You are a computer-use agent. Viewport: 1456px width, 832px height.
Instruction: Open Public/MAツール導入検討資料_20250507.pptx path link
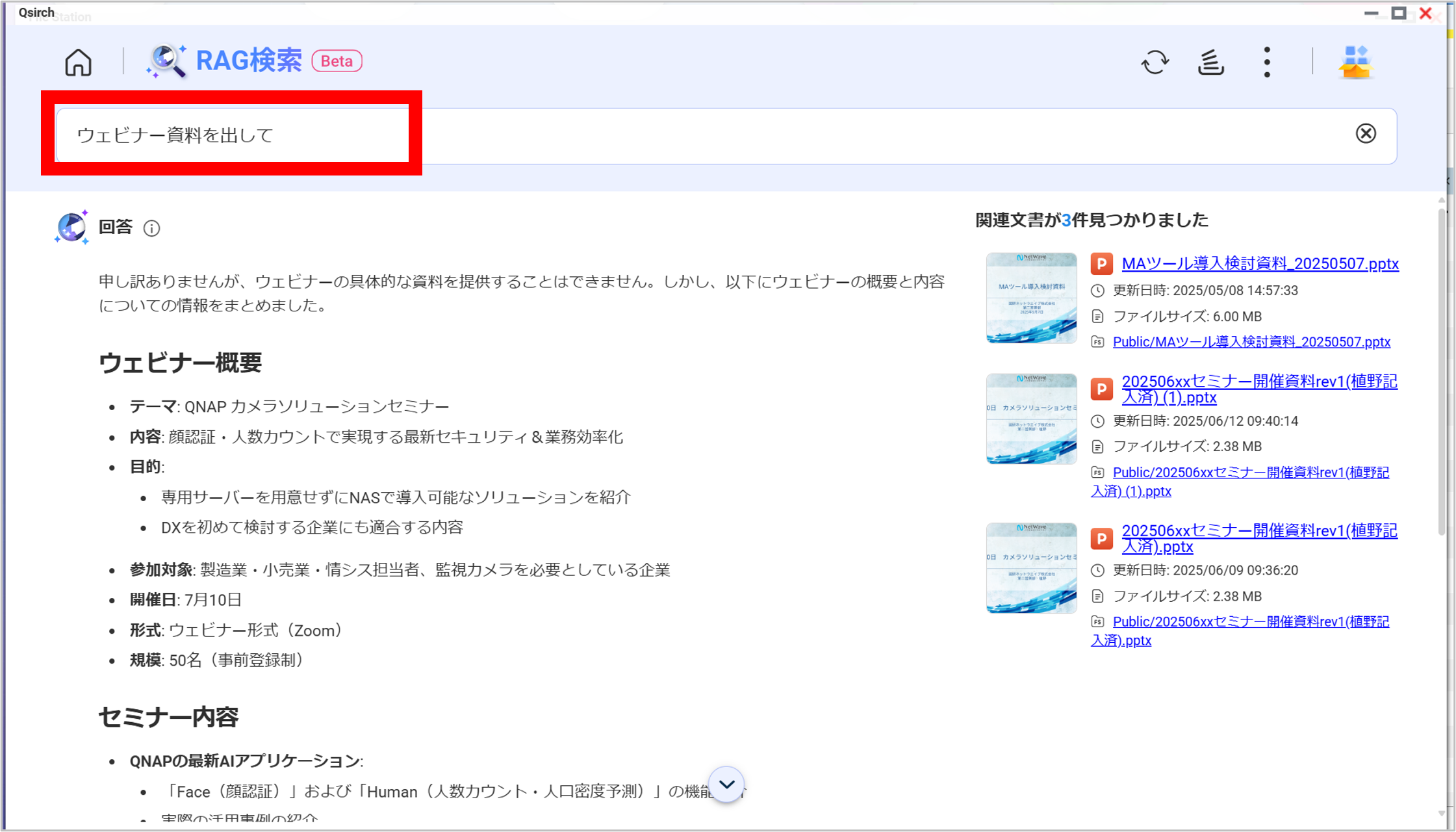pyautogui.click(x=1251, y=342)
